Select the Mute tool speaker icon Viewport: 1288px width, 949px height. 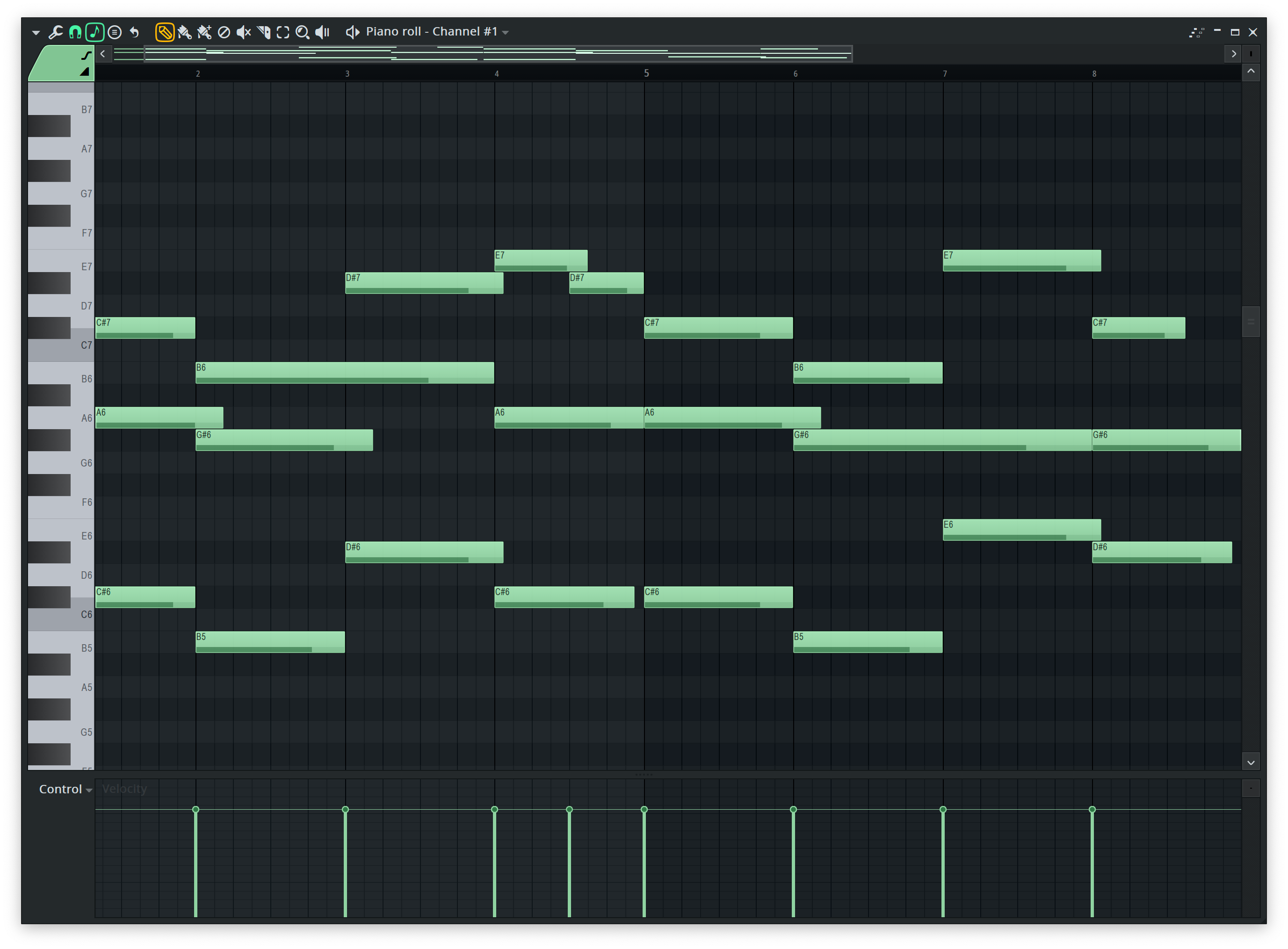[244, 32]
